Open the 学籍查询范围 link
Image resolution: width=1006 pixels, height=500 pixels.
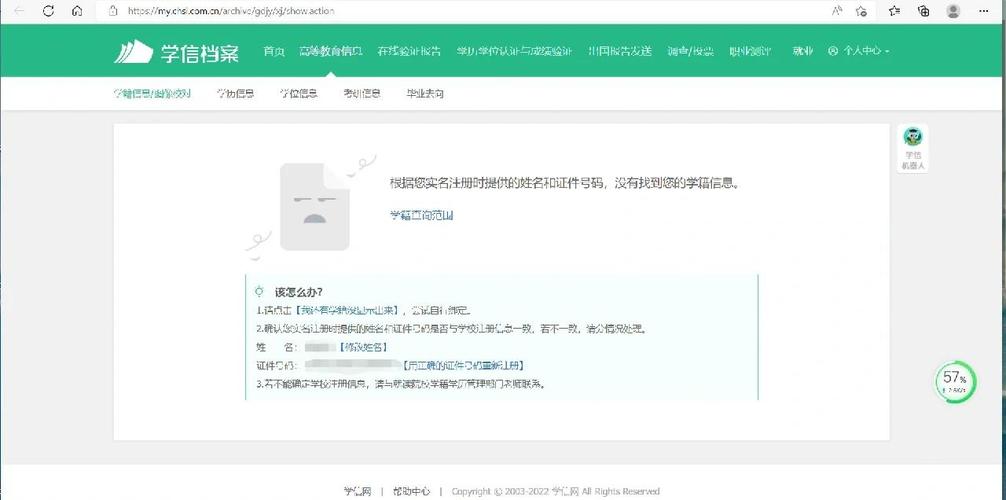point(422,216)
